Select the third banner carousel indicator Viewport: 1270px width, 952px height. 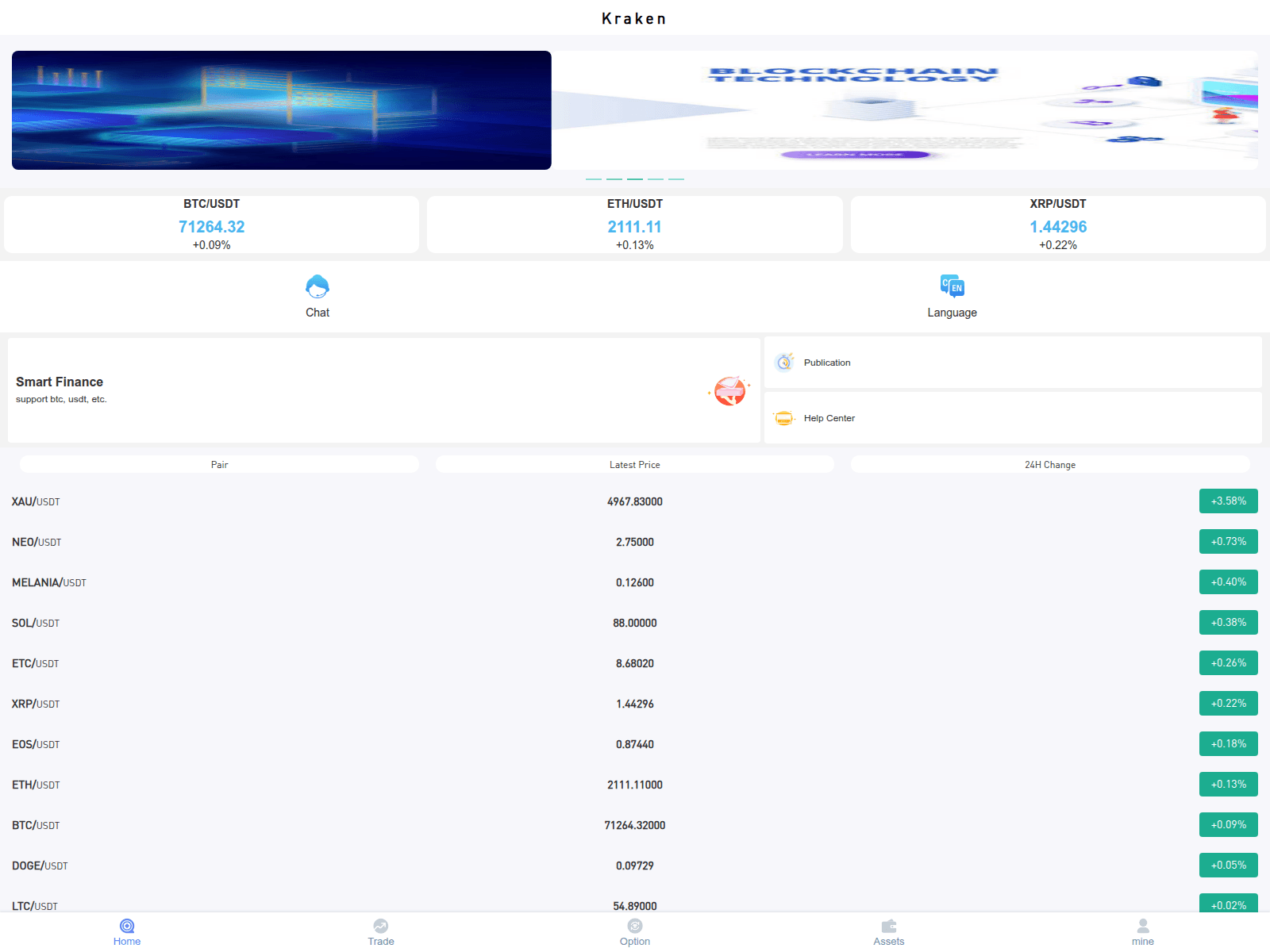point(635,179)
